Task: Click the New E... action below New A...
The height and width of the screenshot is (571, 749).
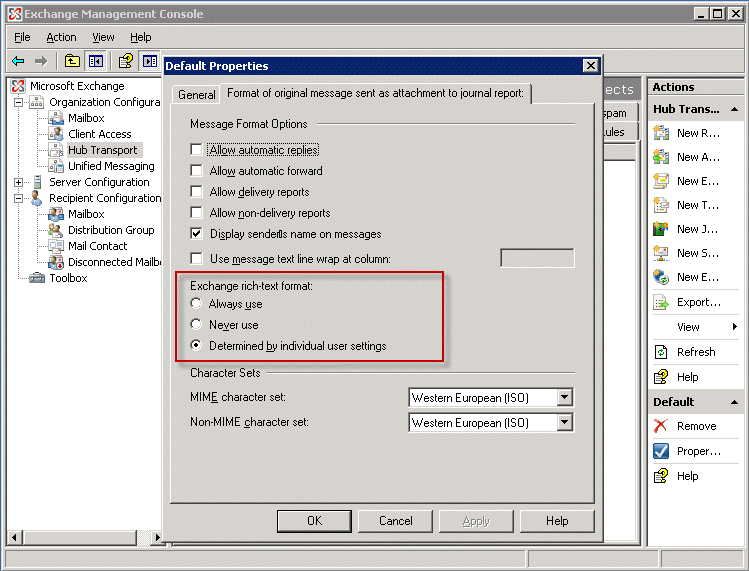Action: 697,181
